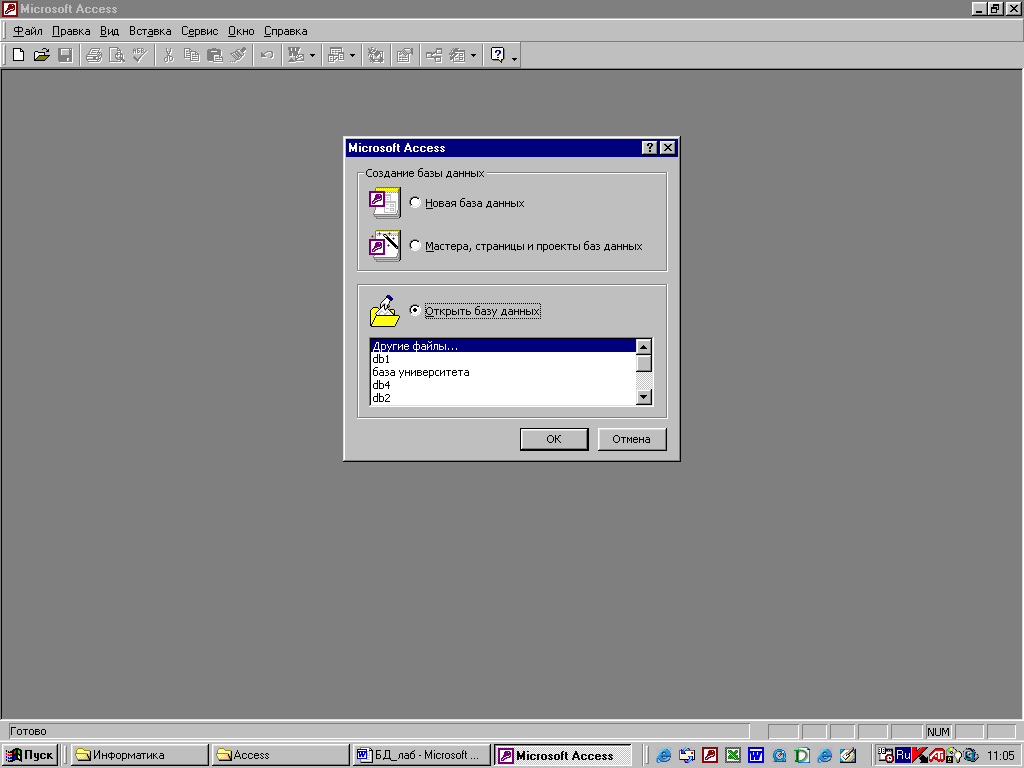Click the Open folder toolbar icon
The width and height of the screenshot is (1024, 768).
(x=42, y=56)
